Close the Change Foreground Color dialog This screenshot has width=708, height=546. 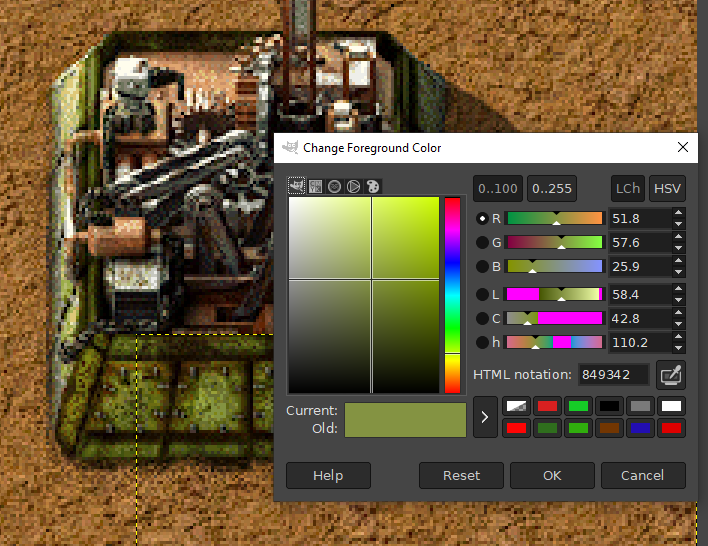point(683,147)
